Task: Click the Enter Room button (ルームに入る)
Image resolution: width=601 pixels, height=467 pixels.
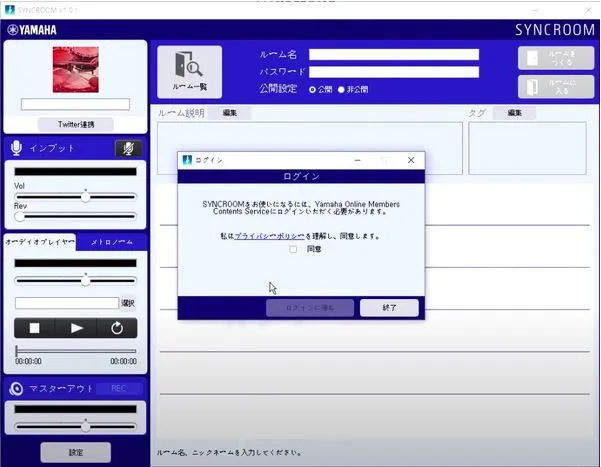Action: point(556,87)
